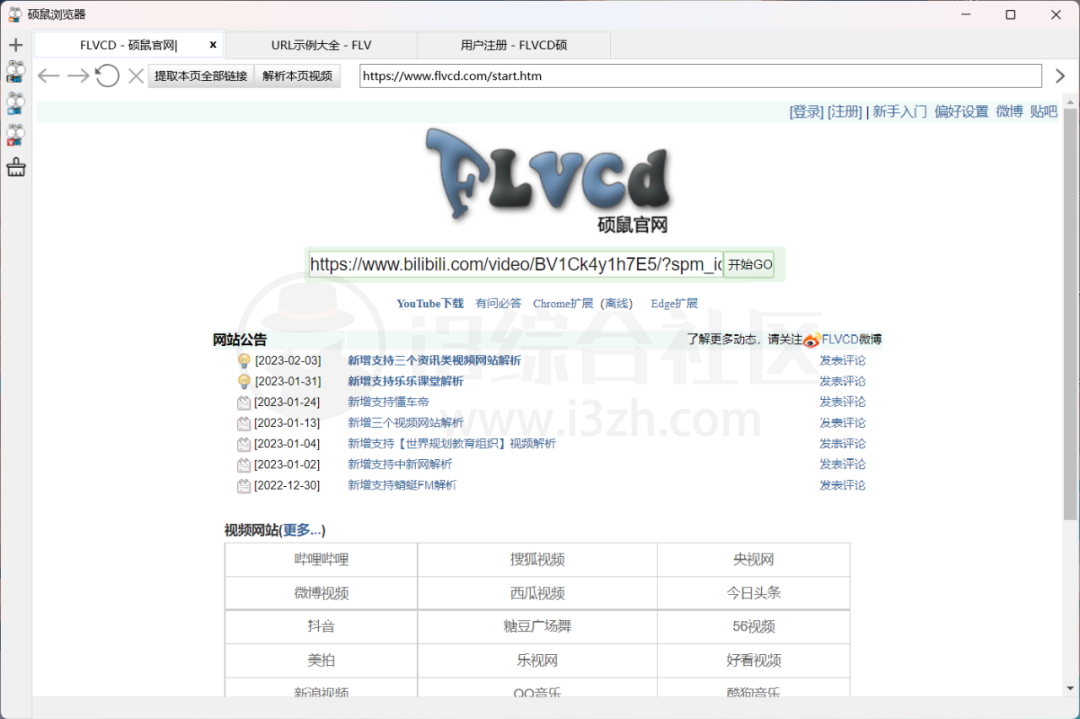Open the Edge扩展 link
Viewport: 1080px width, 719px height.
tap(674, 304)
